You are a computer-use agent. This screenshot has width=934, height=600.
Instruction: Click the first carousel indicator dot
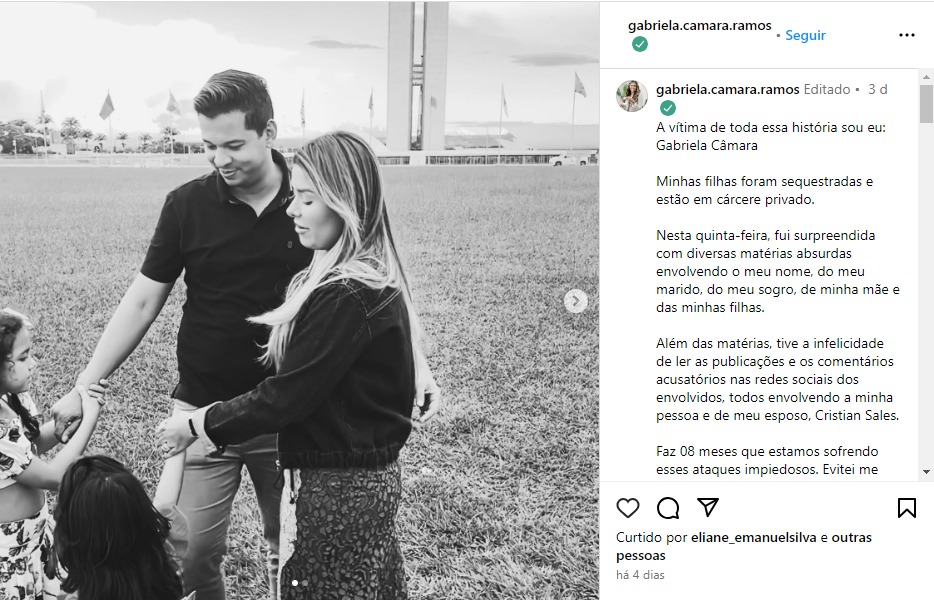tap(295, 582)
